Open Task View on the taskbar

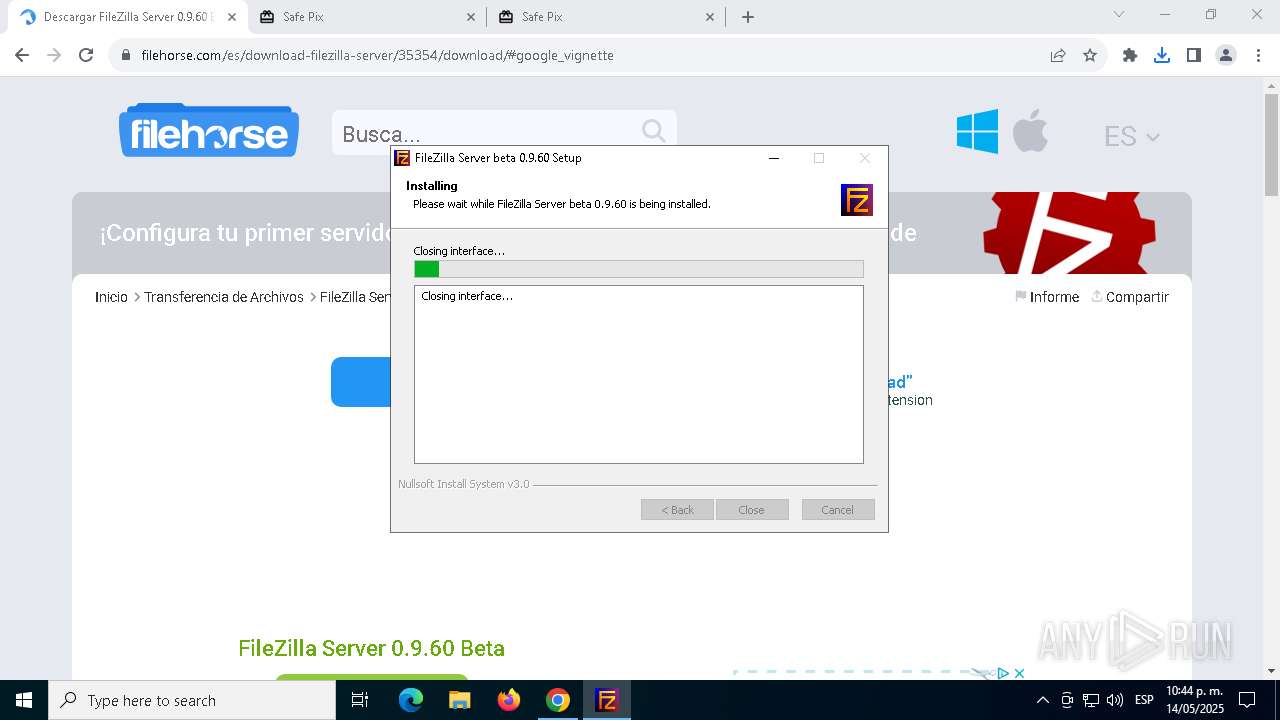point(360,700)
